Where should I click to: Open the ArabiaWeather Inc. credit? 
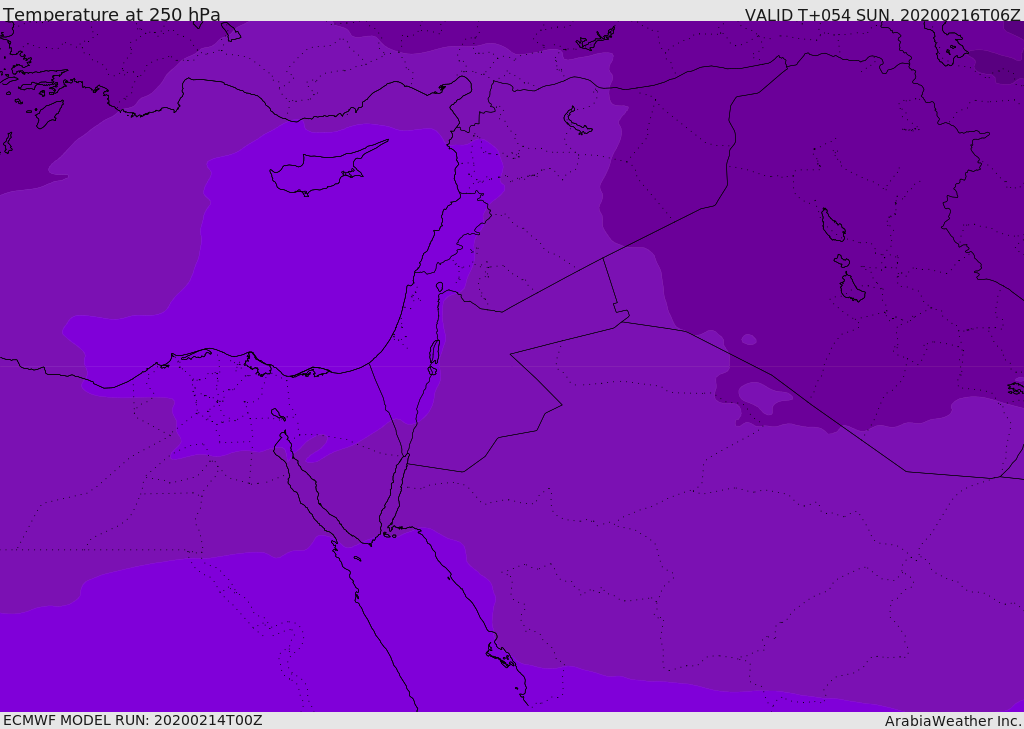(952, 721)
